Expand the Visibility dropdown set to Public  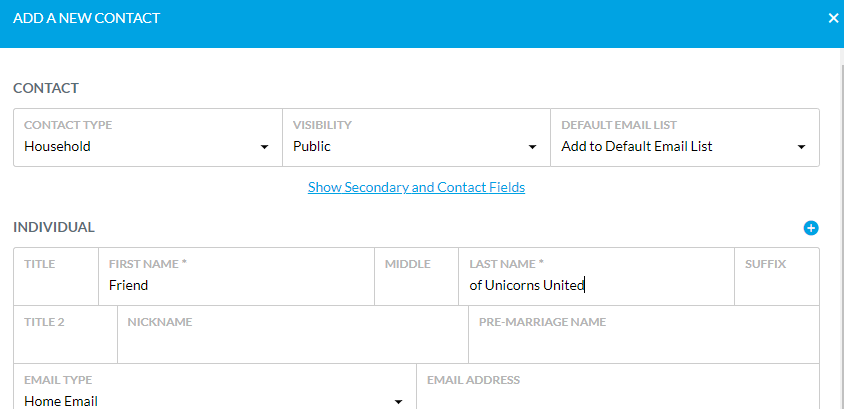[416, 138]
